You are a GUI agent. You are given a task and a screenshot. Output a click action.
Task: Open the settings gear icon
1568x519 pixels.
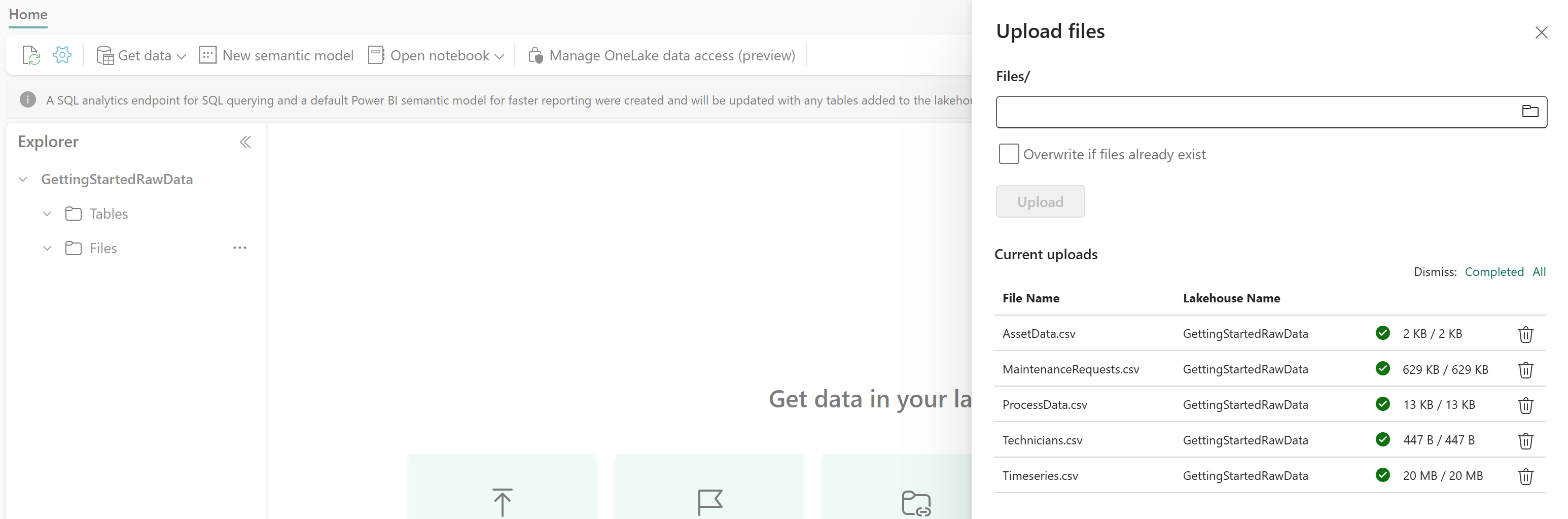tap(62, 55)
